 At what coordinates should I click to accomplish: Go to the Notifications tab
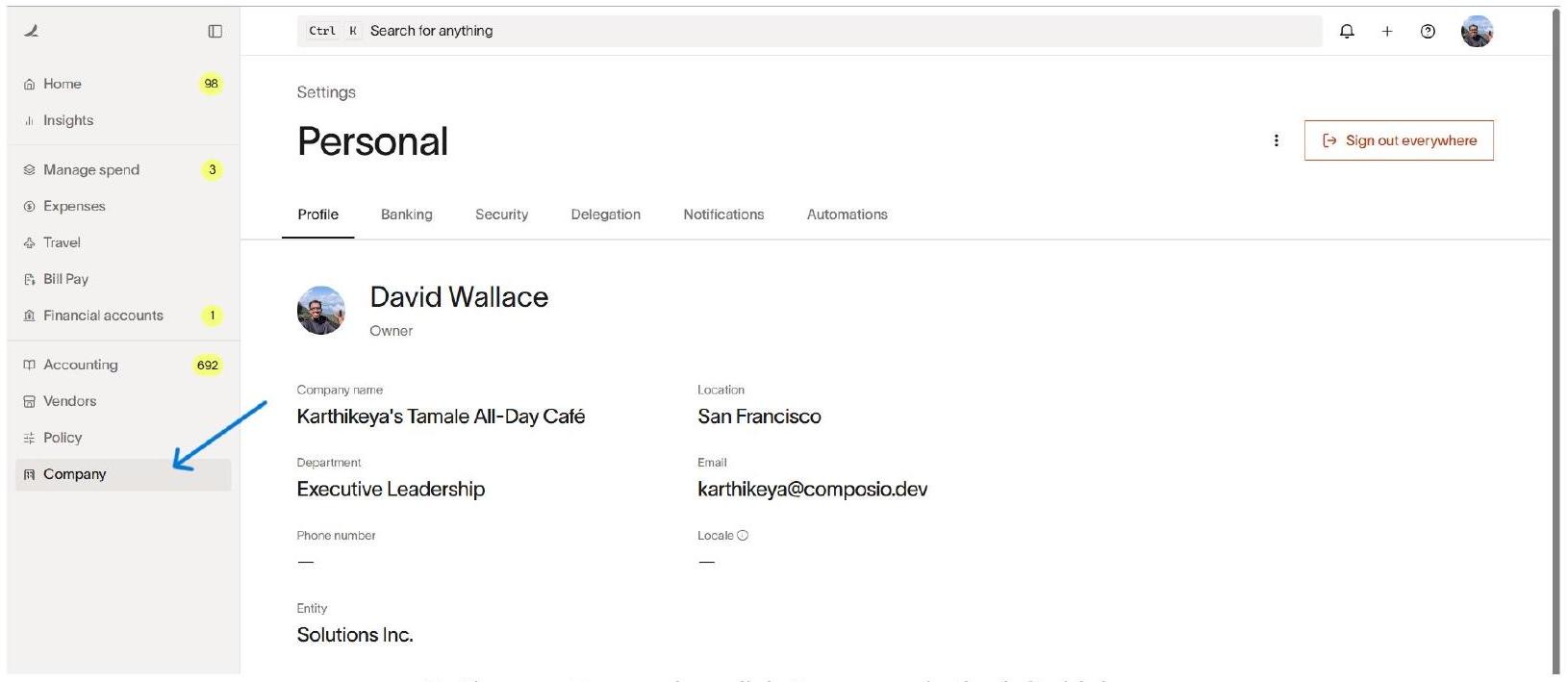point(723,215)
